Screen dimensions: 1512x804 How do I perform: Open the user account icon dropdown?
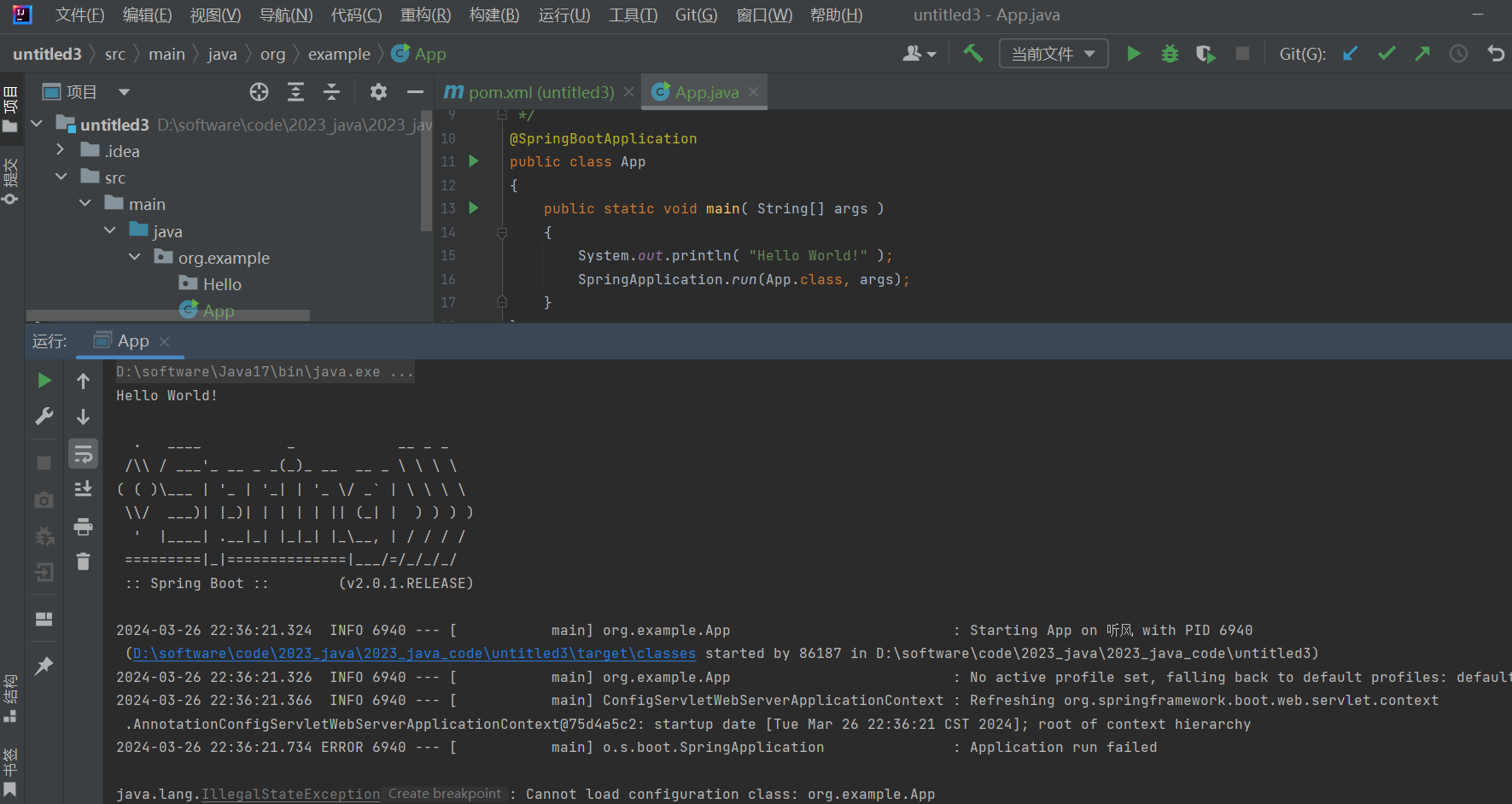point(919,54)
